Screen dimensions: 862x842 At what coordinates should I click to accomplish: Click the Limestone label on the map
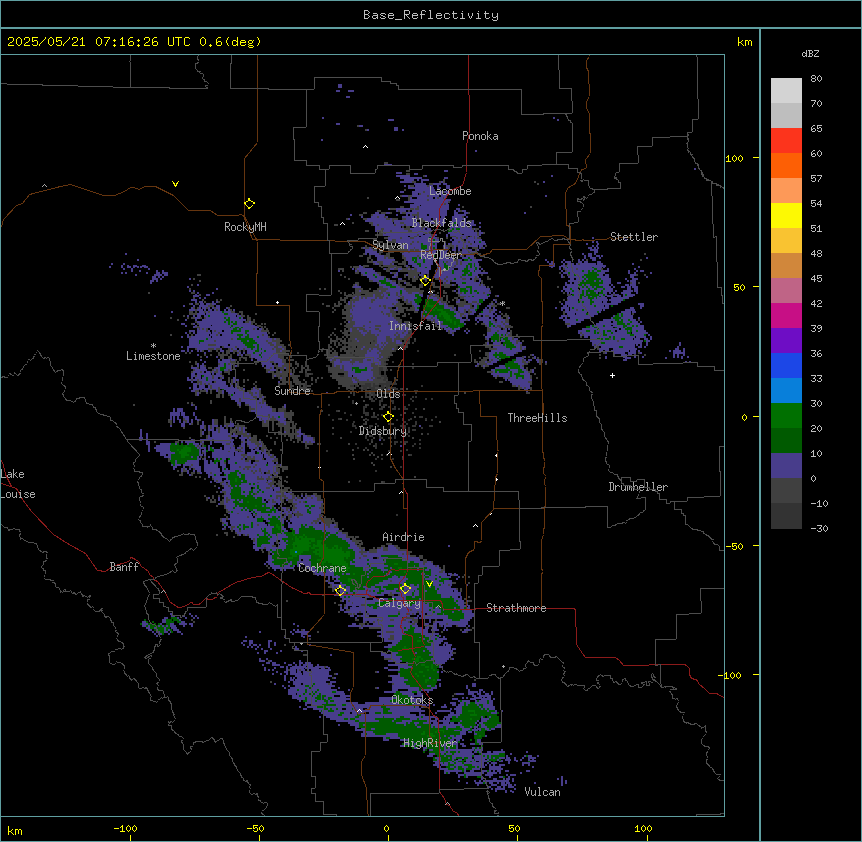pyautogui.click(x=153, y=356)
